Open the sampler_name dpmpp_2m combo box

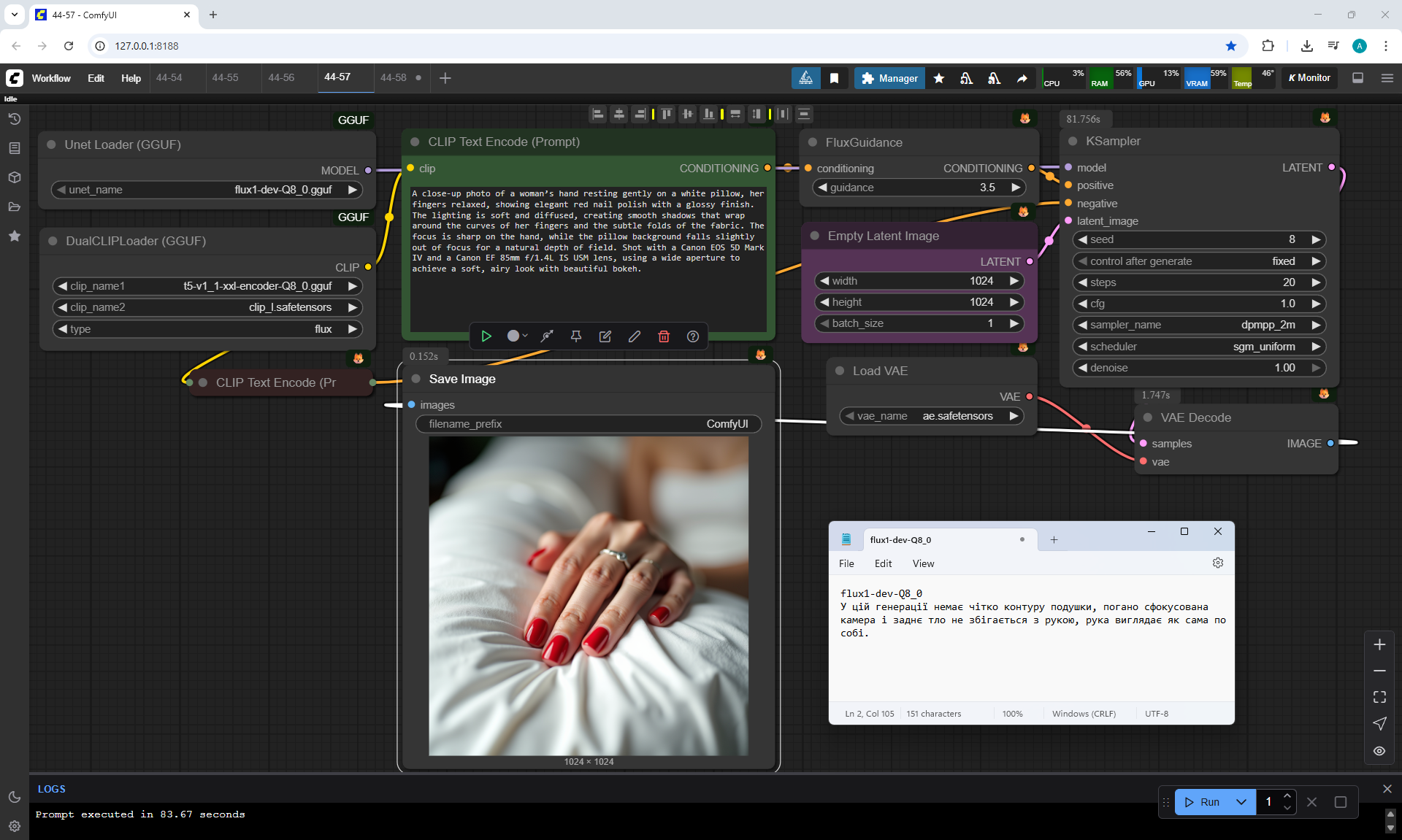1198,325
